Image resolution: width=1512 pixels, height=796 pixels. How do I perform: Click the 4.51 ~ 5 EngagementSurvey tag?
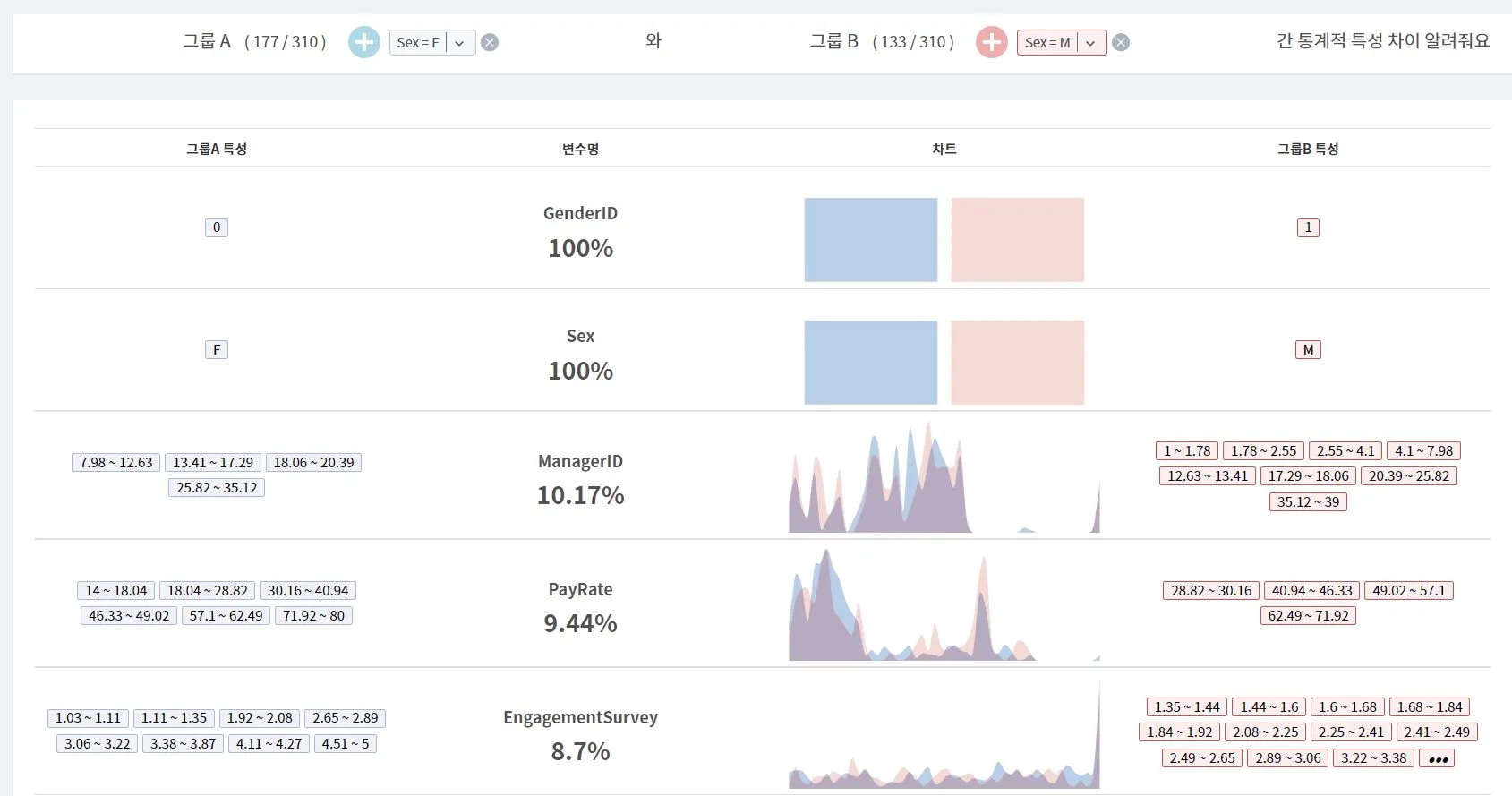(x=346, y=744)
